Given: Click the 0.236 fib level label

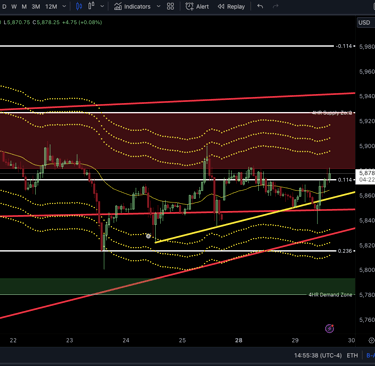Looking at the screenshot, I should (x=345, y=251).
